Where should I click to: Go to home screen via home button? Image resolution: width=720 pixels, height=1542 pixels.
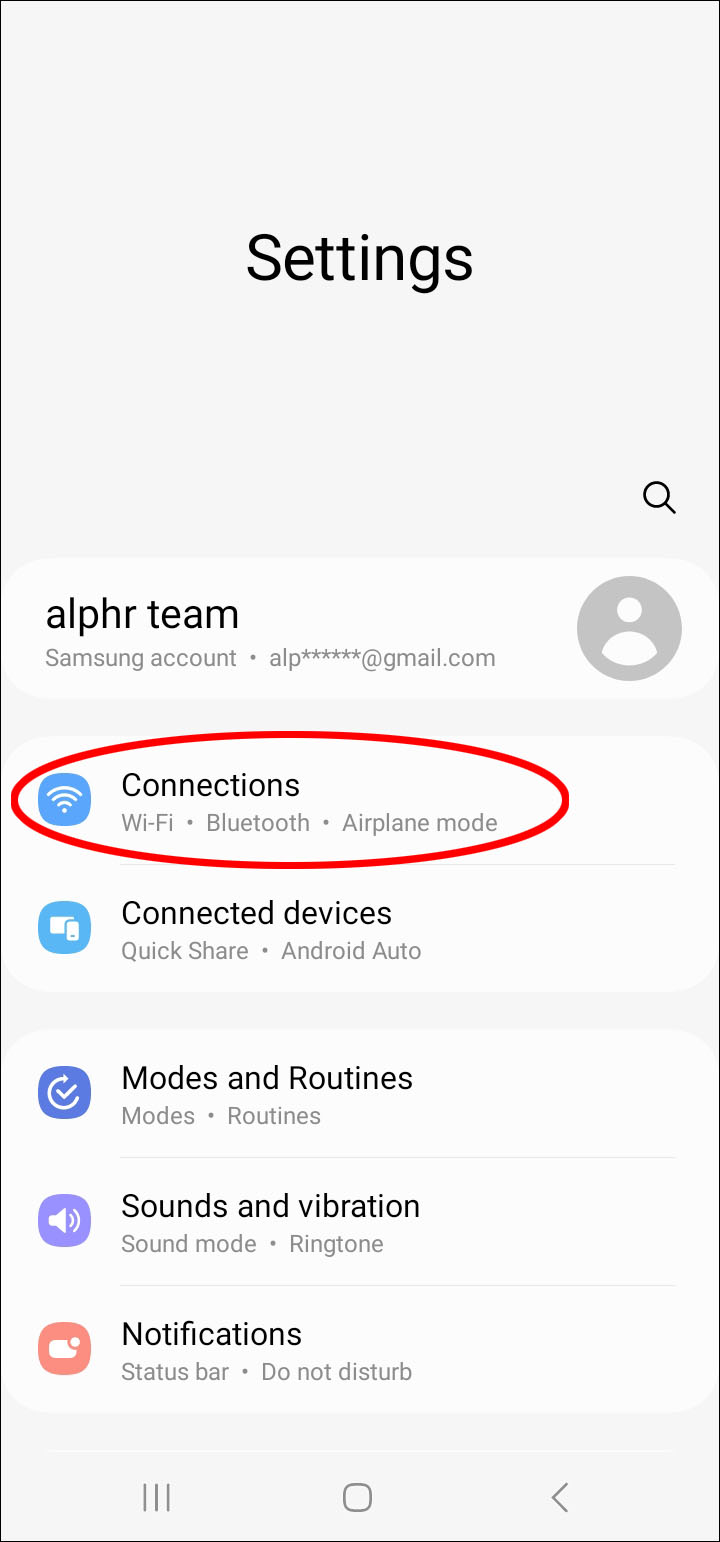357,1497
